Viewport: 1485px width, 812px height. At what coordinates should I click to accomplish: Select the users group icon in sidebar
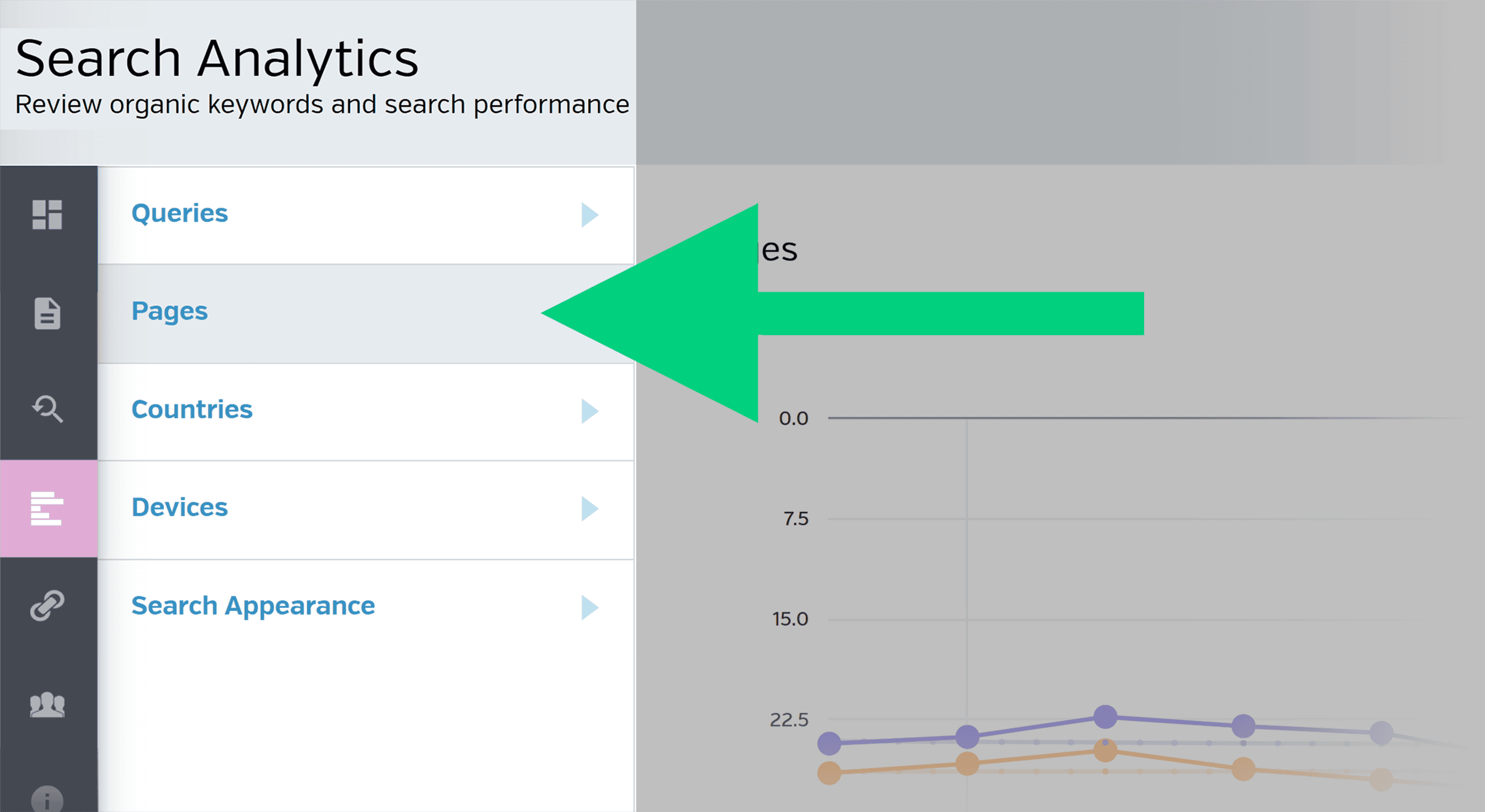pyautogui.click(x=48, y=705)
